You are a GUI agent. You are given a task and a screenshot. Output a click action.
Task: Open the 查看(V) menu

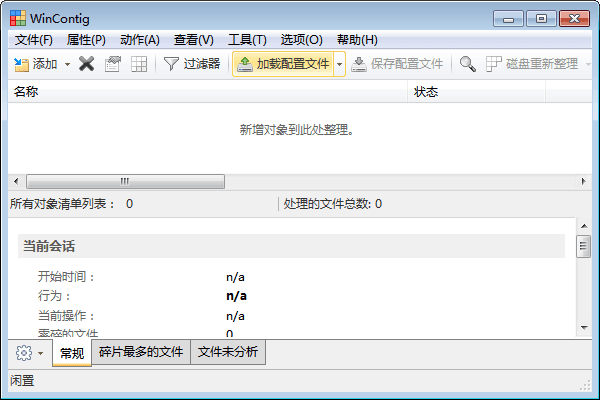pos(194,40)
